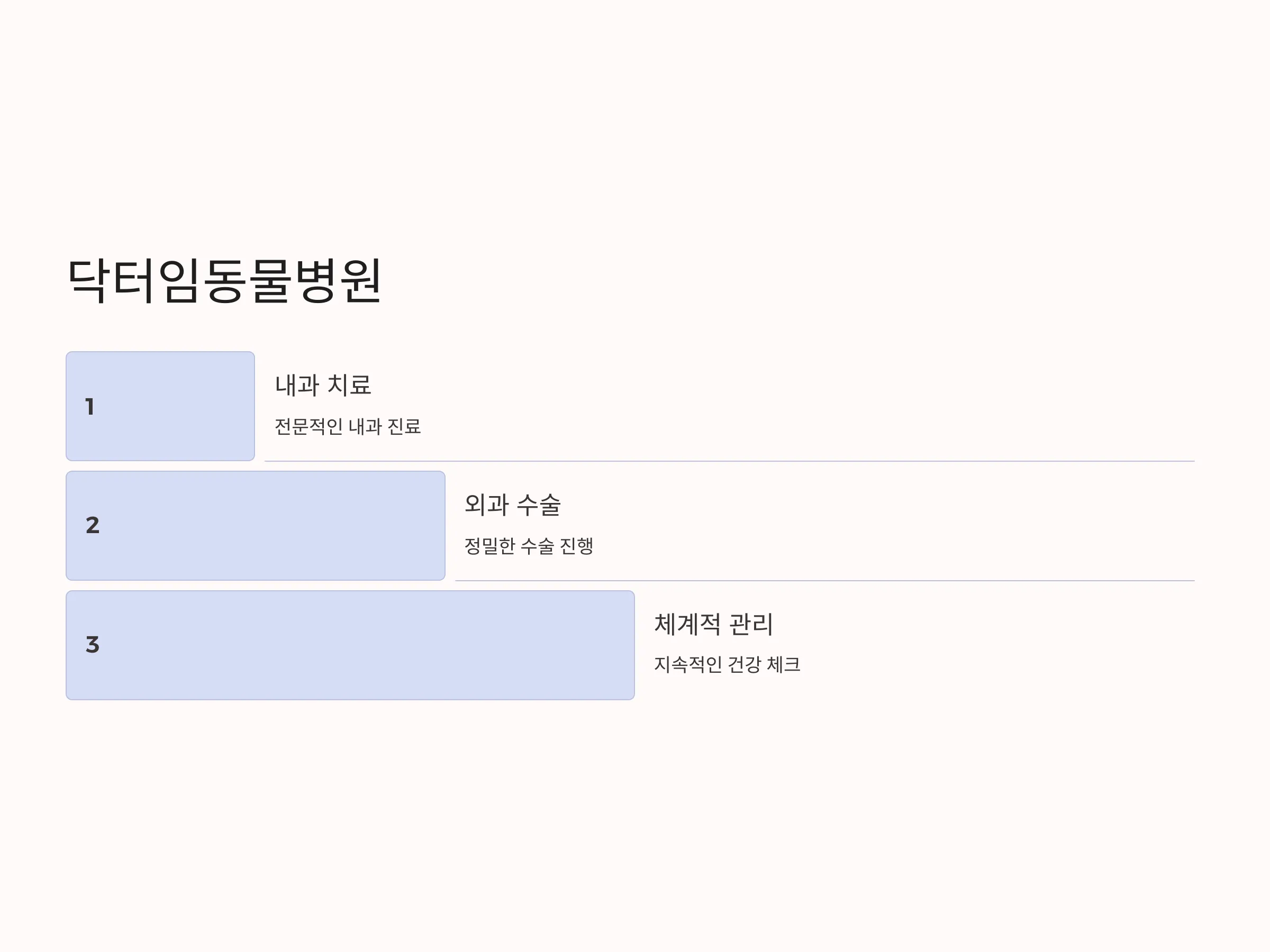Select the shortest blue bar for step 1
The width and height of the screenshot is (1270, 952).
click(x=160, y=406)
